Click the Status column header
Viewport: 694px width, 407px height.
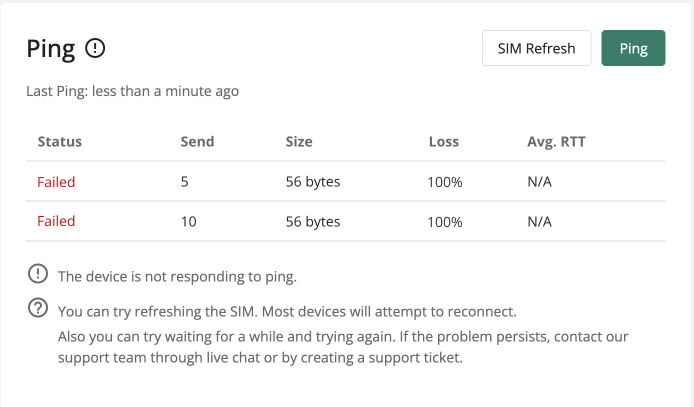click(x=59, y=141)
